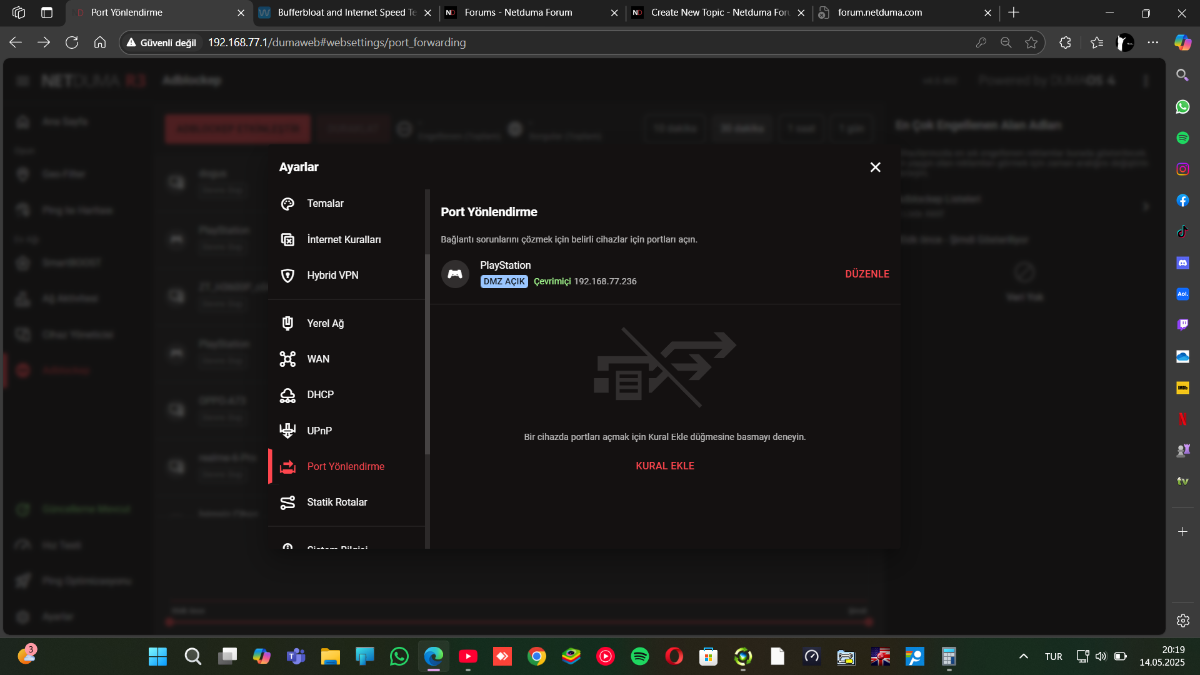1200x675 pixels.
Task: Click the zoom magnifier in address bar
Action: pos(1005,43)
